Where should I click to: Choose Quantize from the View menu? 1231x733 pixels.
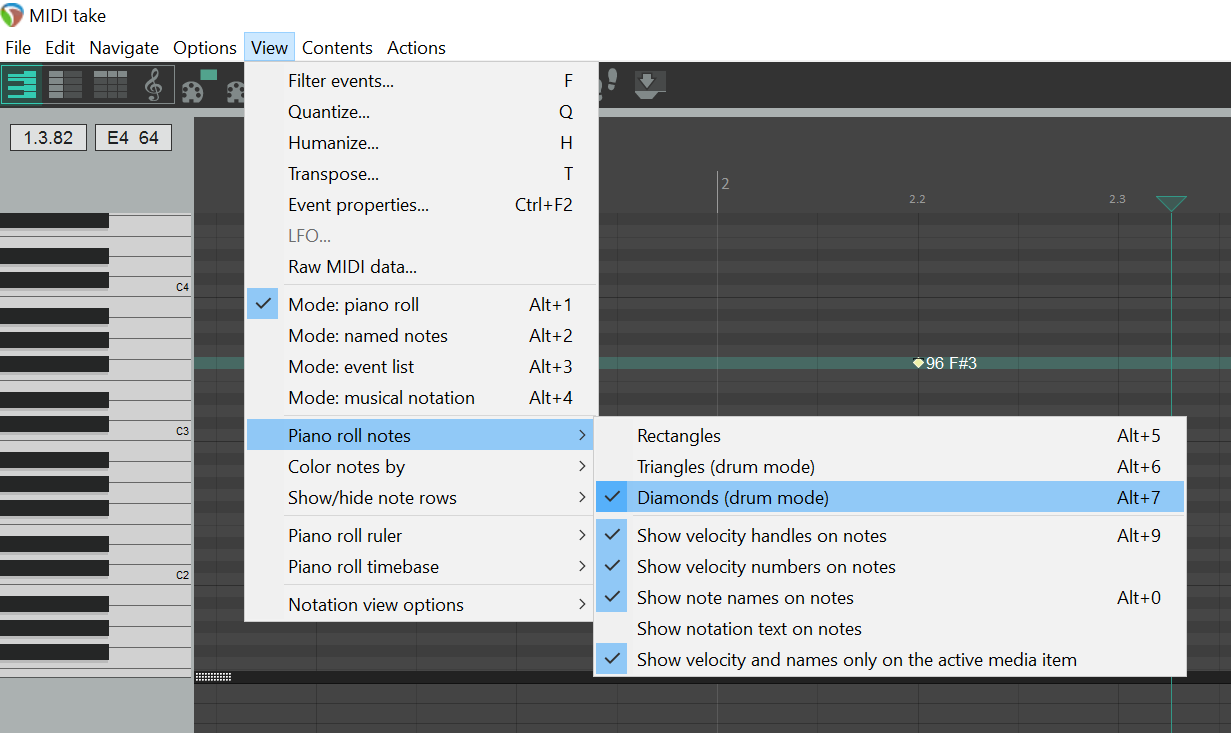(328, 112)
